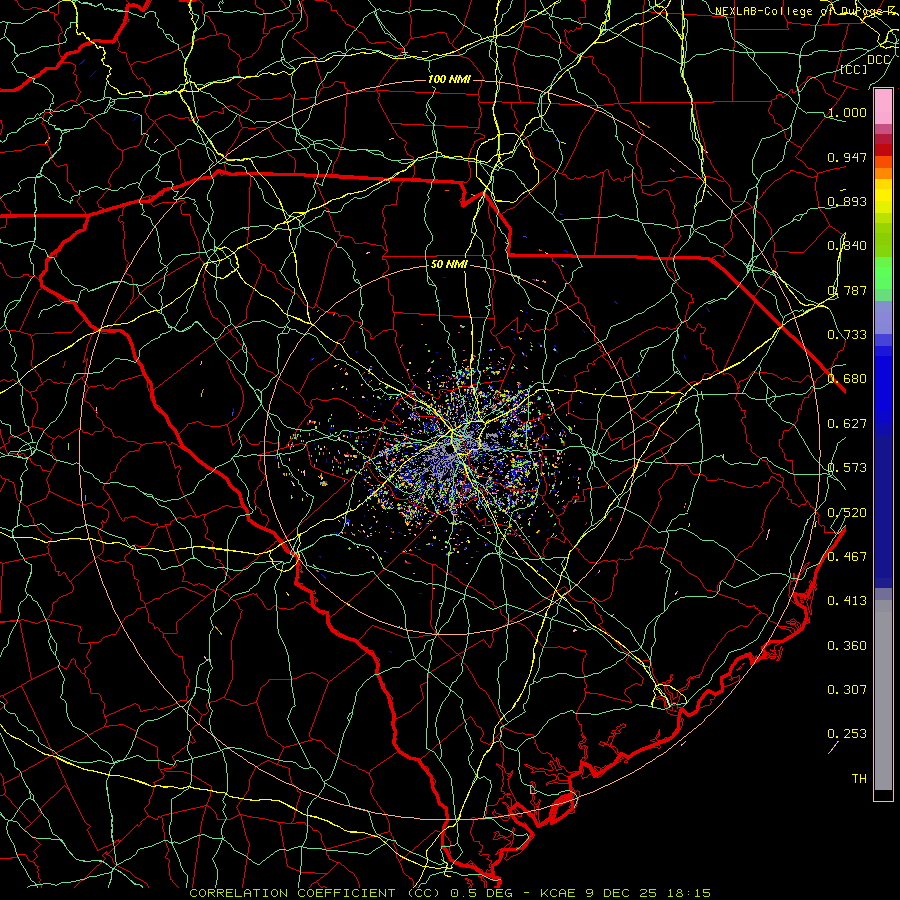
Task: Click the 0.360 legend value
Action: tap(847, 646)
